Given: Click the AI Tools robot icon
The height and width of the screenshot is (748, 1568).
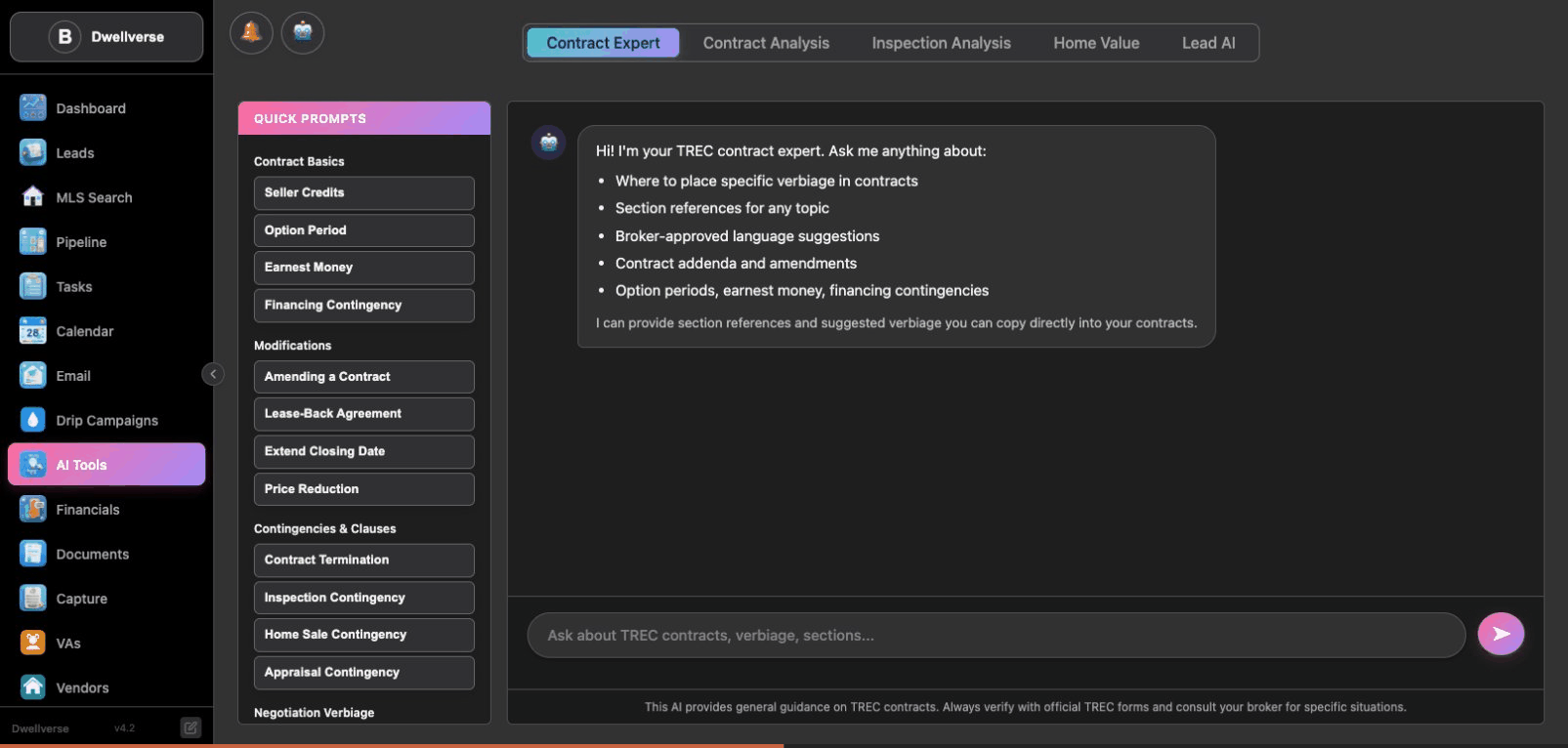Looking at the screenshot, I should tap(33, 465).
